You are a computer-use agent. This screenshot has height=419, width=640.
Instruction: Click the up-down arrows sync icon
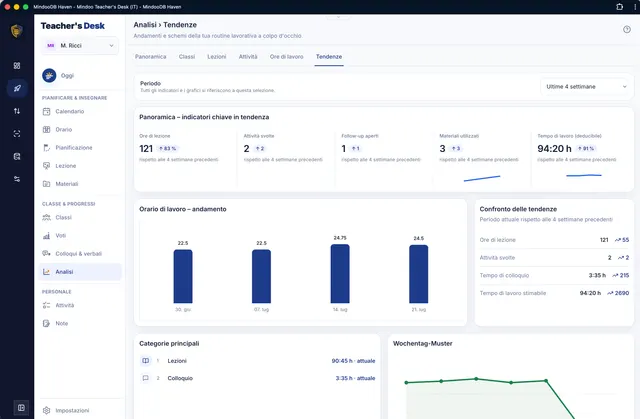[17, 111]
